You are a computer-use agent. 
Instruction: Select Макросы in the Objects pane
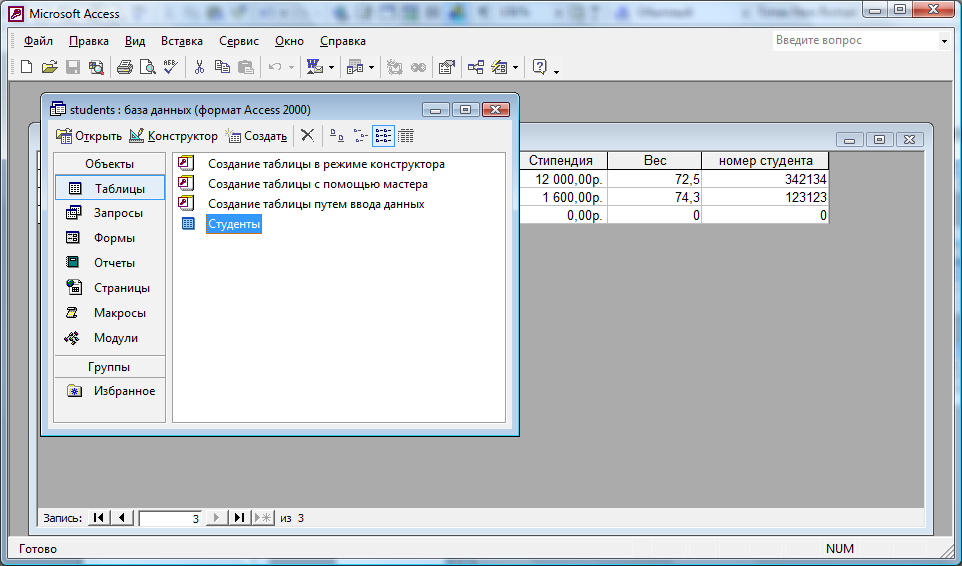pos(110,313)
